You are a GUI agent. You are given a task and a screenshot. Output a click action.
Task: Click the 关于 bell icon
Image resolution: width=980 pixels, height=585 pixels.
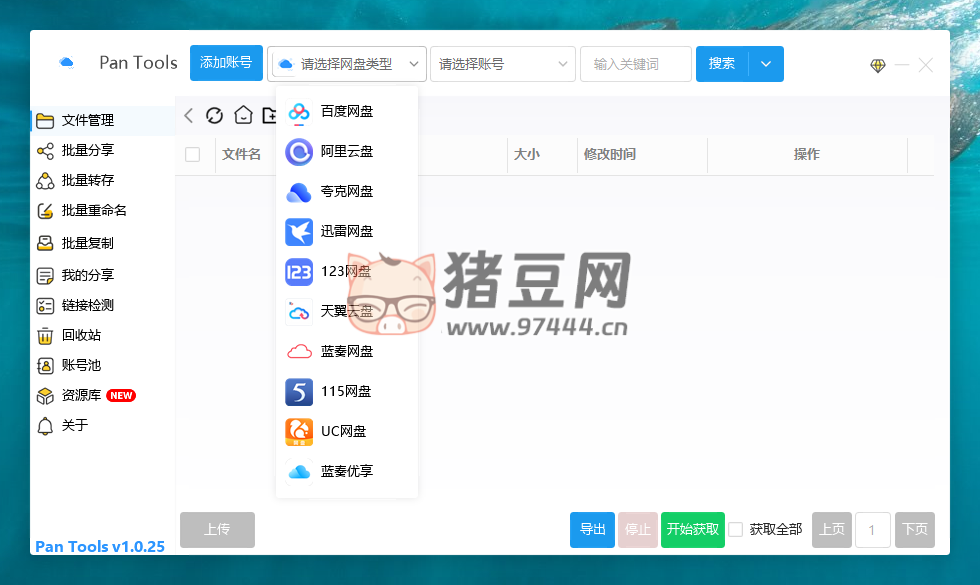[x=45, y=426]
